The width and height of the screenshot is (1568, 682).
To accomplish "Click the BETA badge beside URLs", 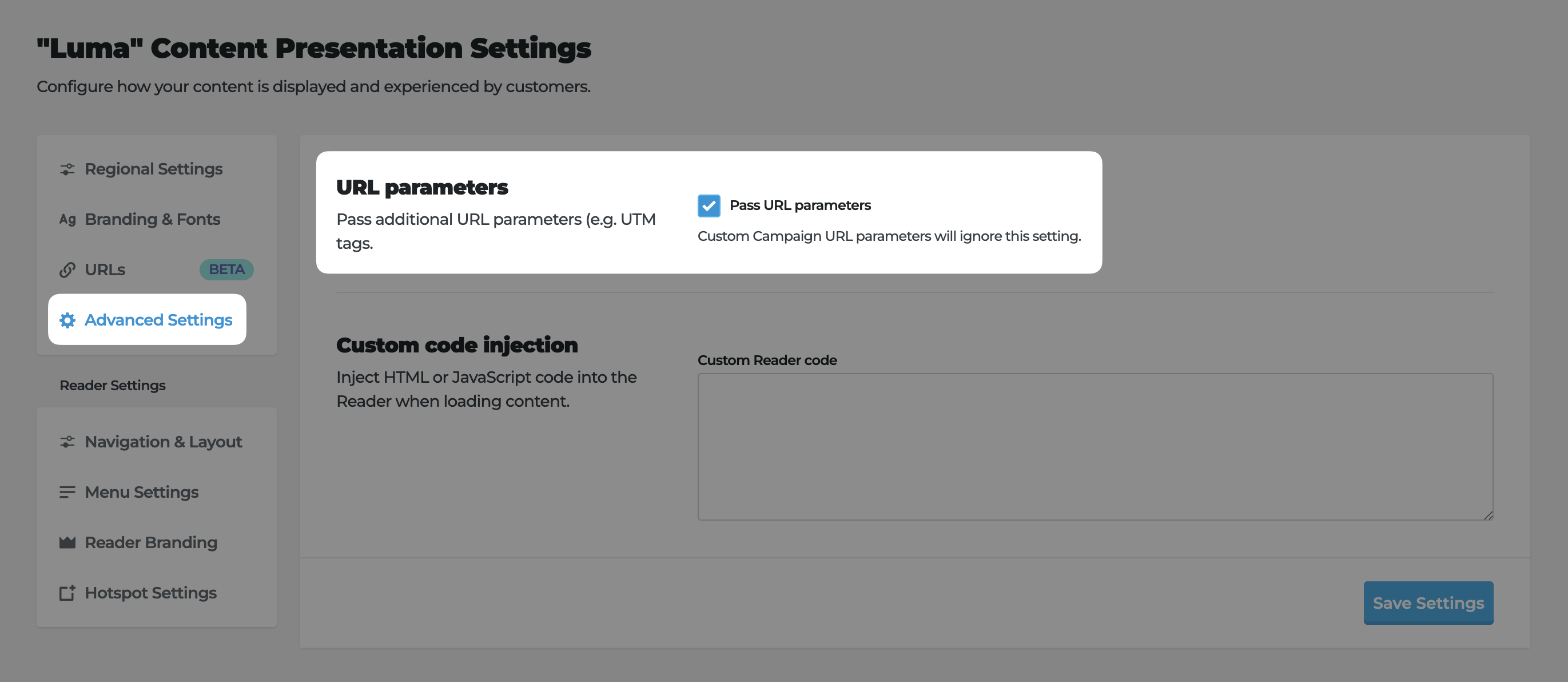I will click(226, 269).
